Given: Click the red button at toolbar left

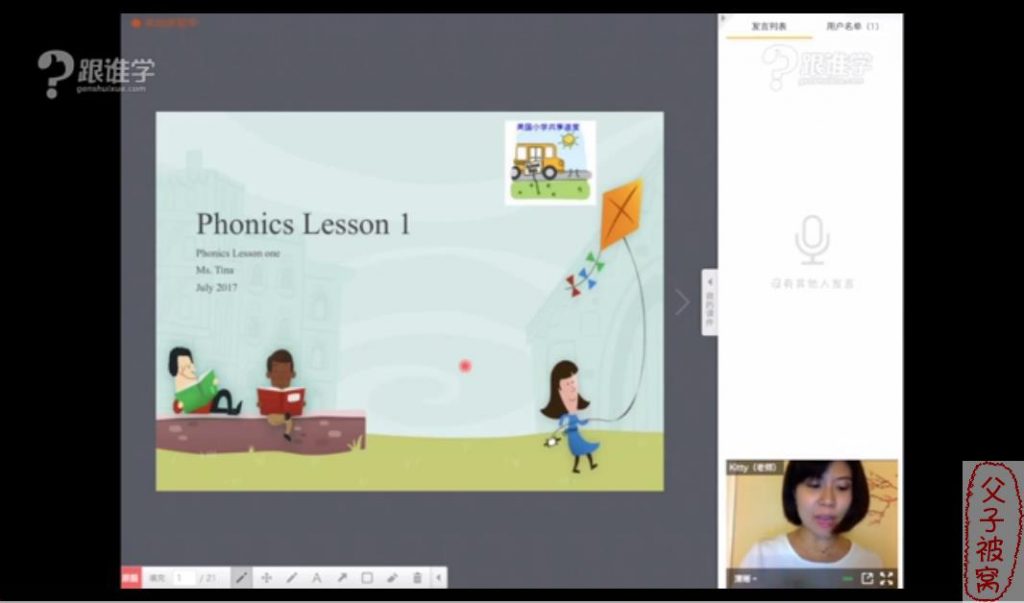Looking at the screenshot, I should 130,578.
